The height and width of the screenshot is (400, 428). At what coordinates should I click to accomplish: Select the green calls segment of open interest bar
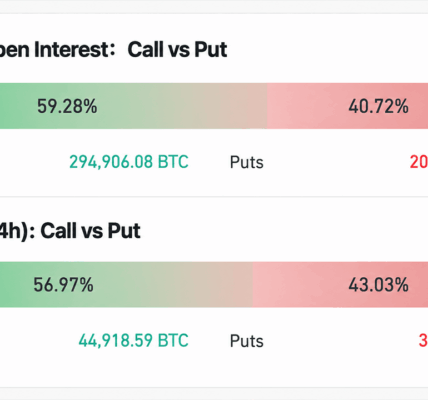coord(133,106)
